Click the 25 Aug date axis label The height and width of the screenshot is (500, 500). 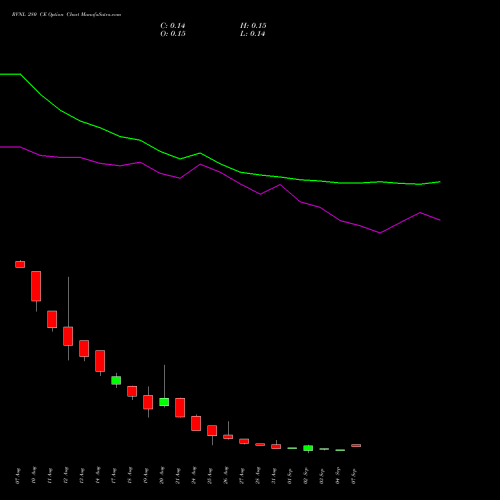(210, 476)
